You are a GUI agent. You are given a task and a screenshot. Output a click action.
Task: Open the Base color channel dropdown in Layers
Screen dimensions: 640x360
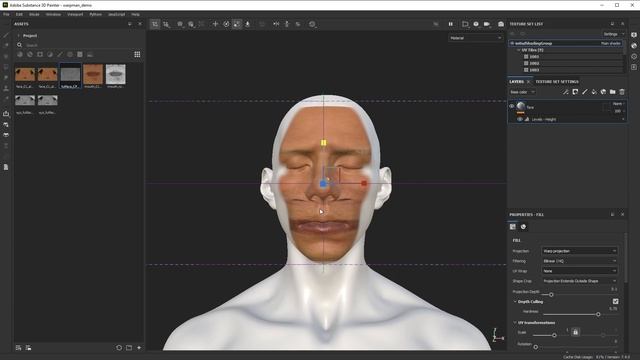(522, 92)
